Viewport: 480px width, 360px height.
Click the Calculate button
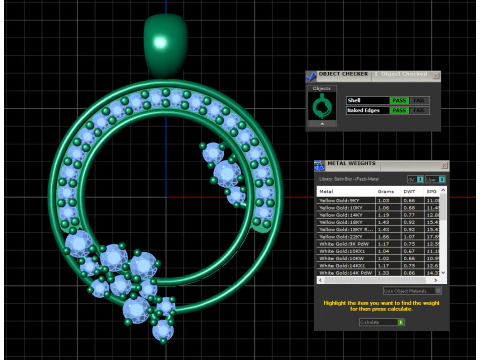pyautogui.click(x=382, y=322)
